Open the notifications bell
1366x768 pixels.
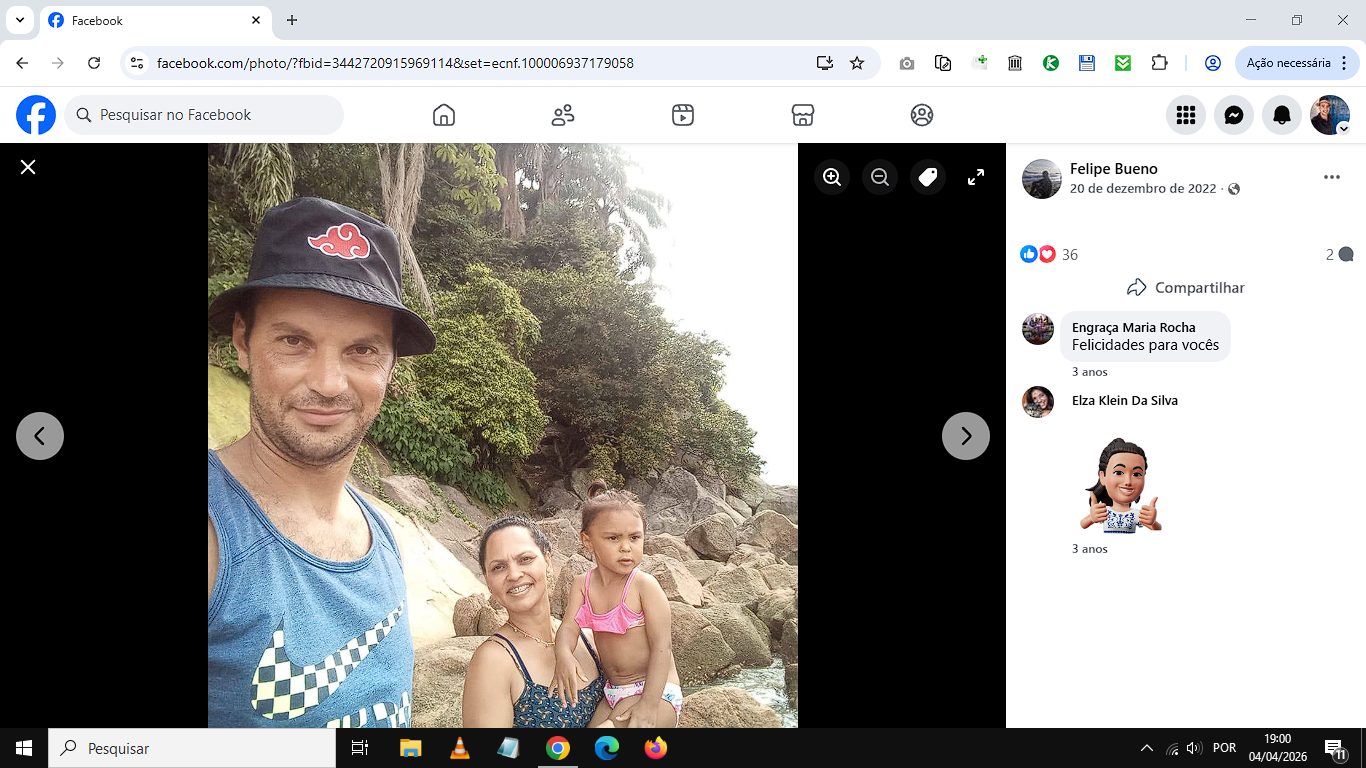pyautogui.click(x=1282, y=115)
